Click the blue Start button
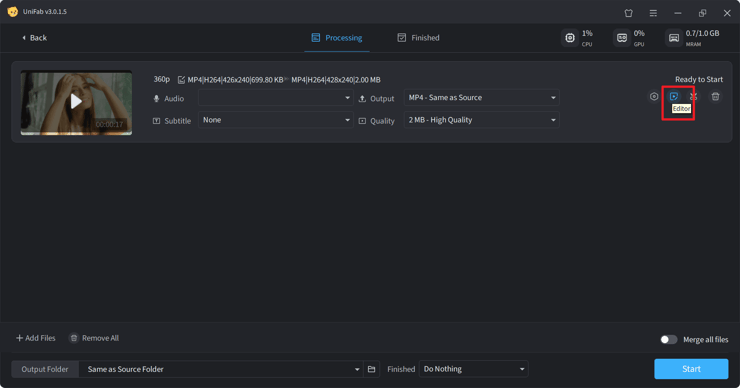 [691, 369]
